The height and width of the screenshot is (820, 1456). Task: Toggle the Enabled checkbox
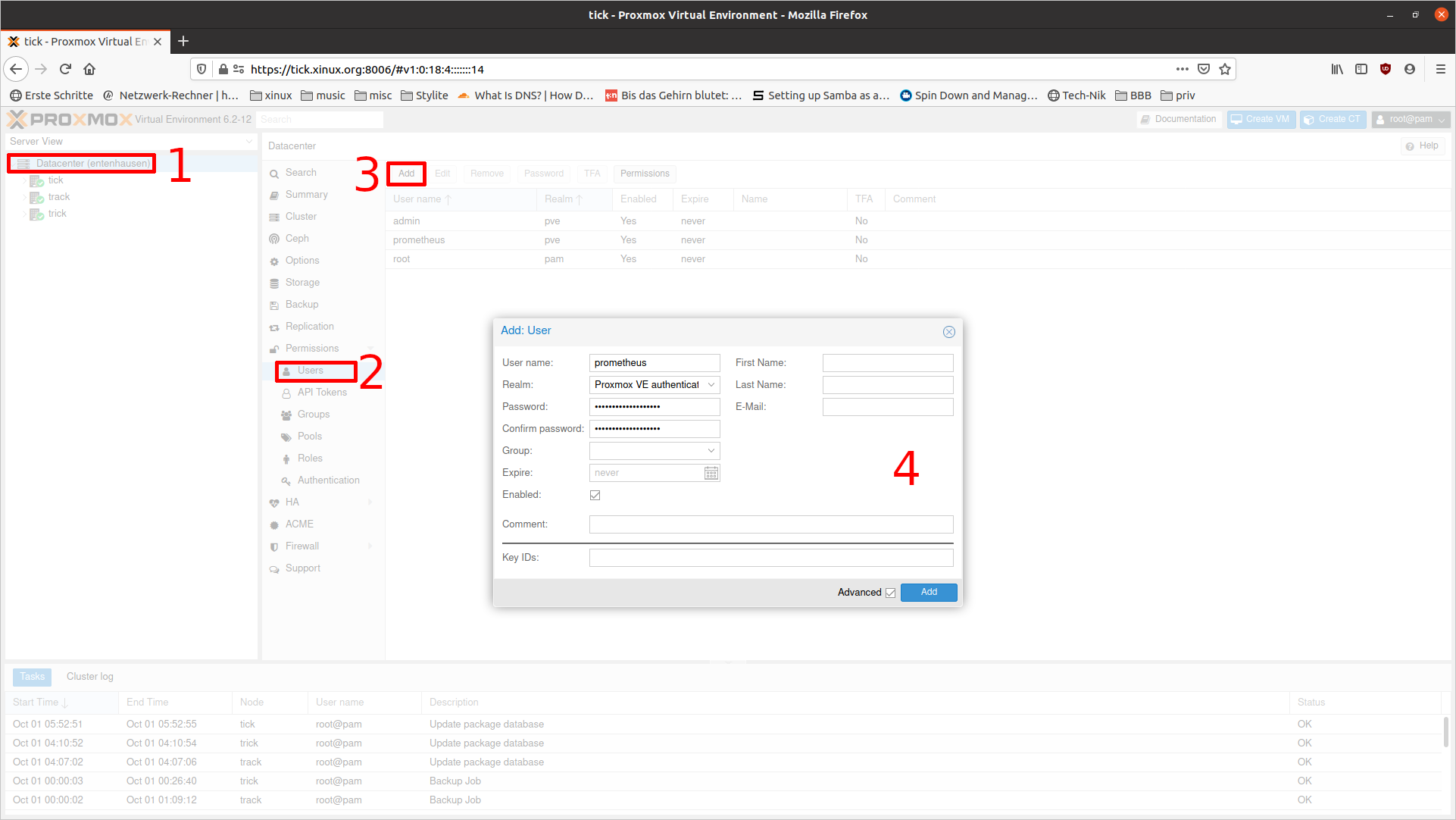pos(595,495)
